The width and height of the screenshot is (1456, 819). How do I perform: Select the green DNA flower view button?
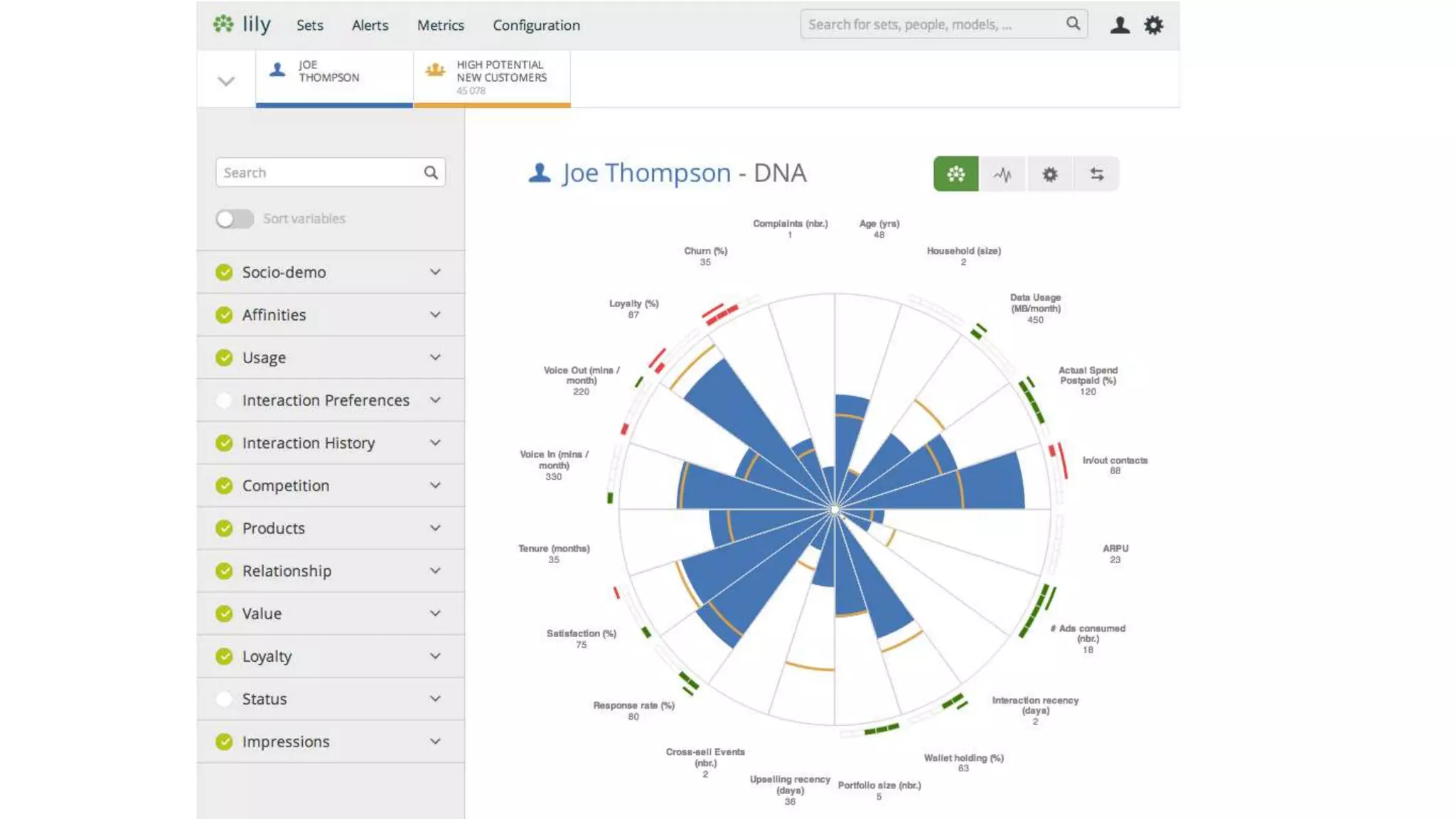coord(955,174)
